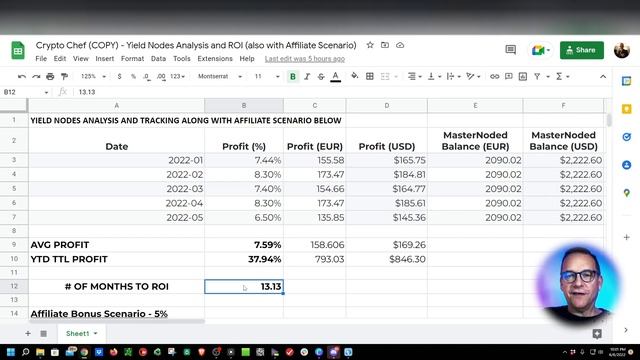
Task: Click the Create a filter icon
Action: coord(537,76)
